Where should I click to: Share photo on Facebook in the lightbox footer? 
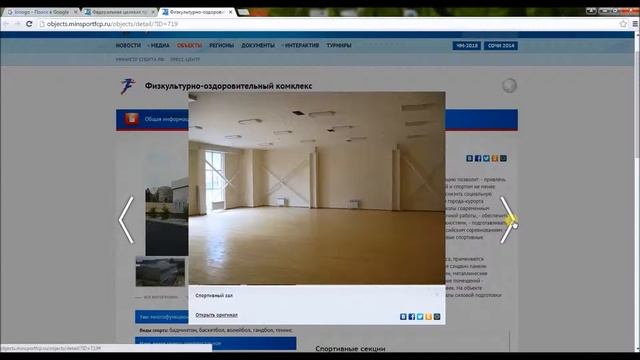click(411, 317)
